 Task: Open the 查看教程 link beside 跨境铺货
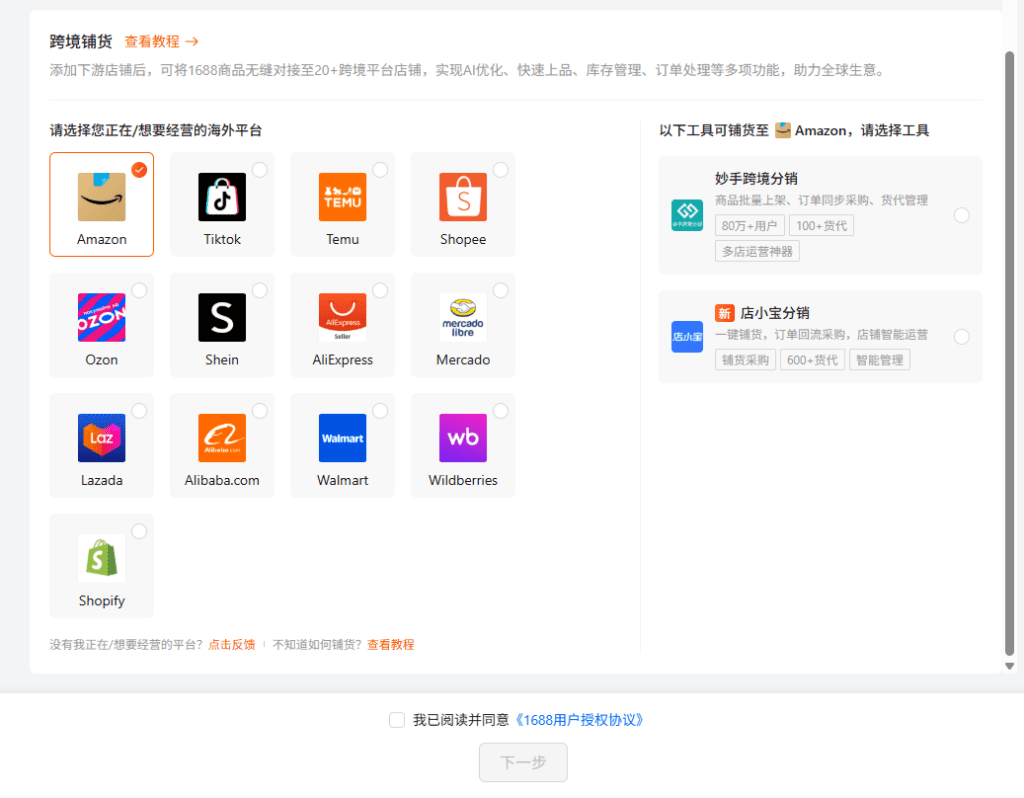click(161, 42)
